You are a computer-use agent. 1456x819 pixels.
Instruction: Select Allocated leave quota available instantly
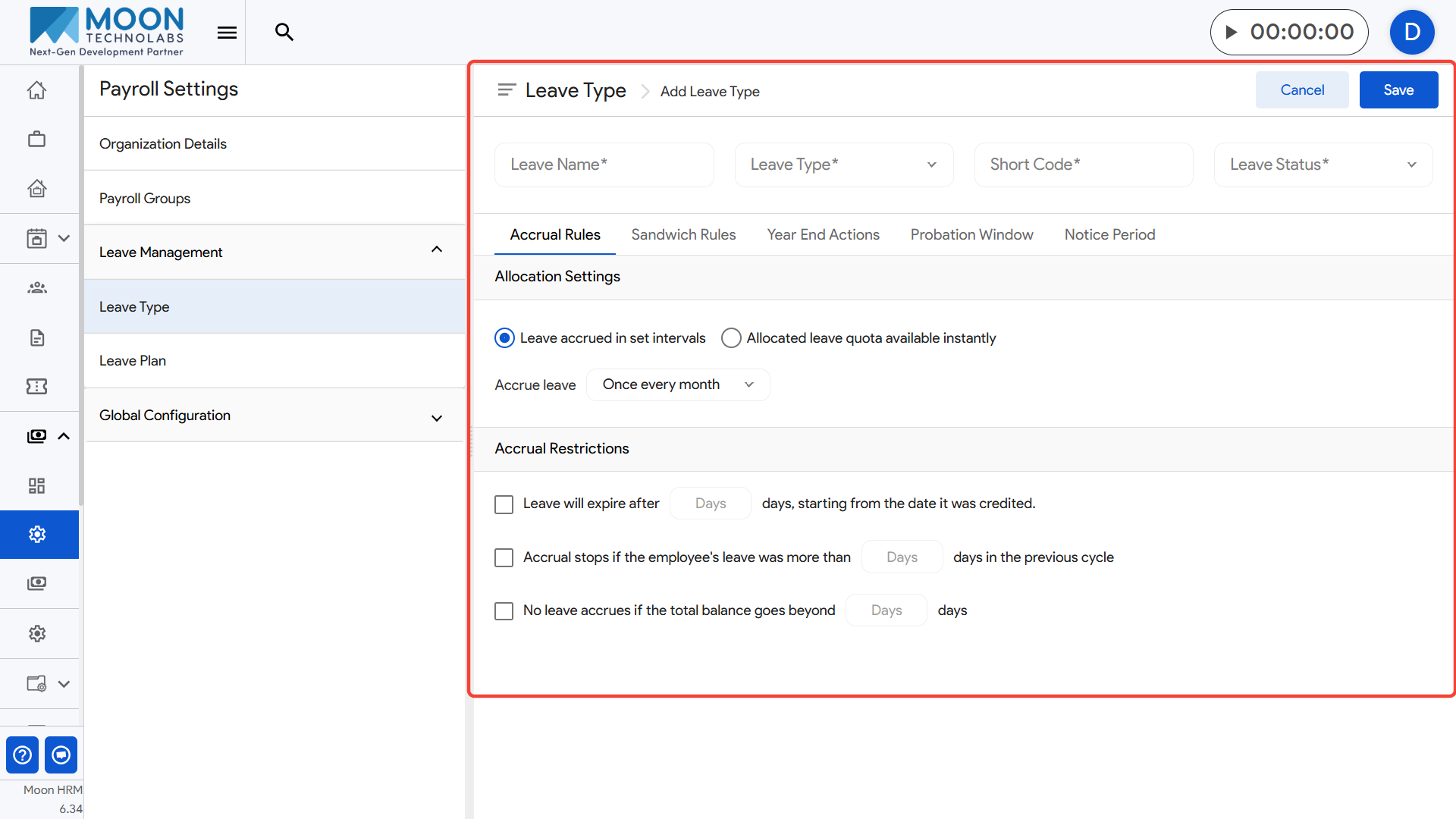click(x=731, y=338)
